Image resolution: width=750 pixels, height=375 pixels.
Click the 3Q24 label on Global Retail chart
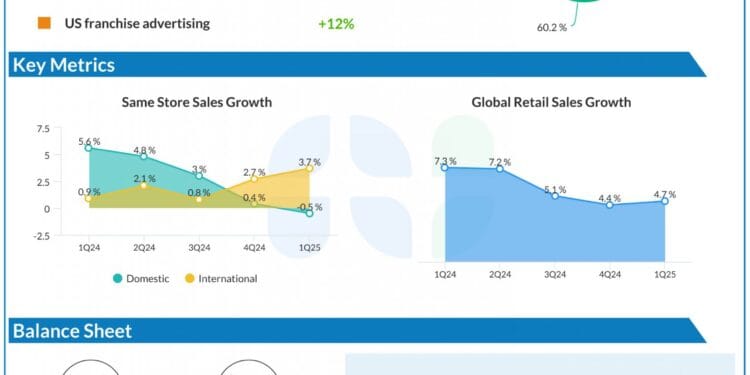pos(555,275)
